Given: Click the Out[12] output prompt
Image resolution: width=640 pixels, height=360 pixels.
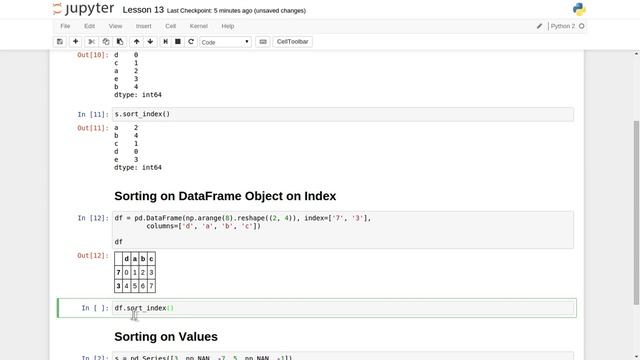Looking at the screenshot, I should [x=93, y=256].
